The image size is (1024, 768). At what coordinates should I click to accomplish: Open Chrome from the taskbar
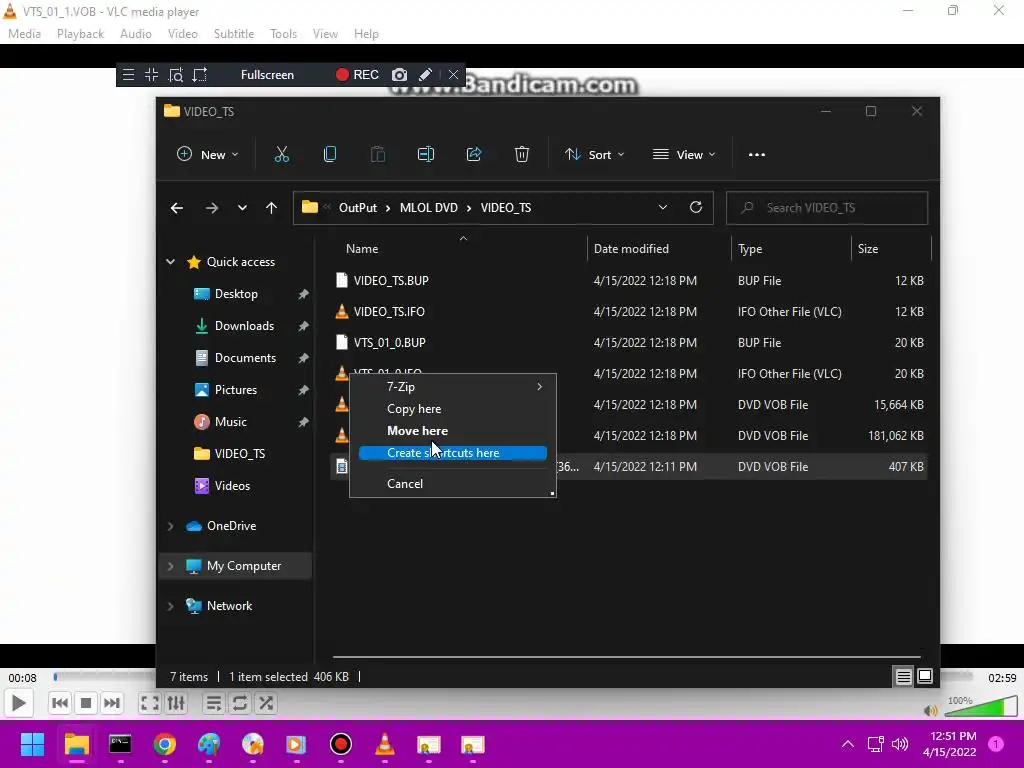point(165,744)
